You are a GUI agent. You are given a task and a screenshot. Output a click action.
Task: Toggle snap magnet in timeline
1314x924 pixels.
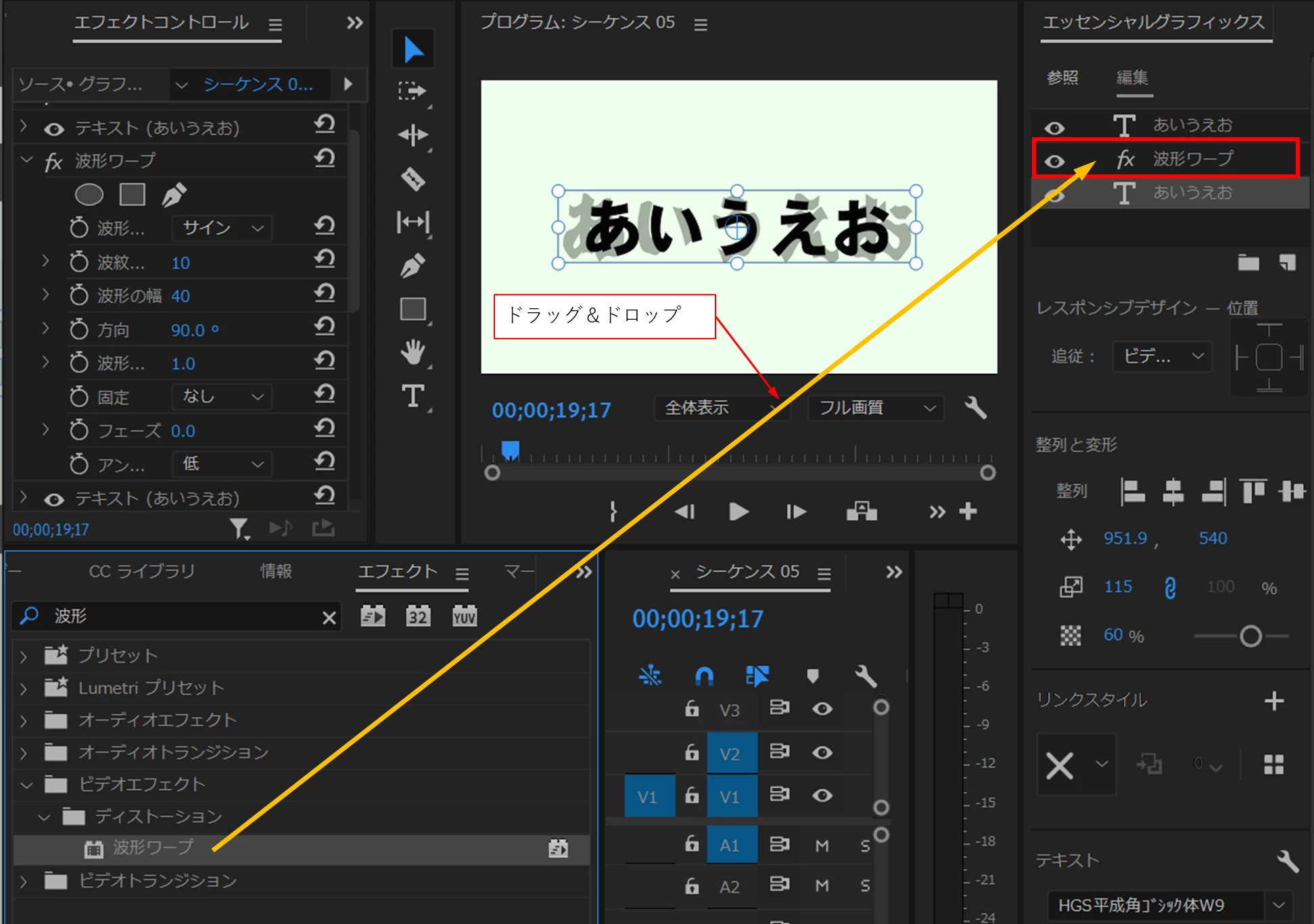coord(704,675)
